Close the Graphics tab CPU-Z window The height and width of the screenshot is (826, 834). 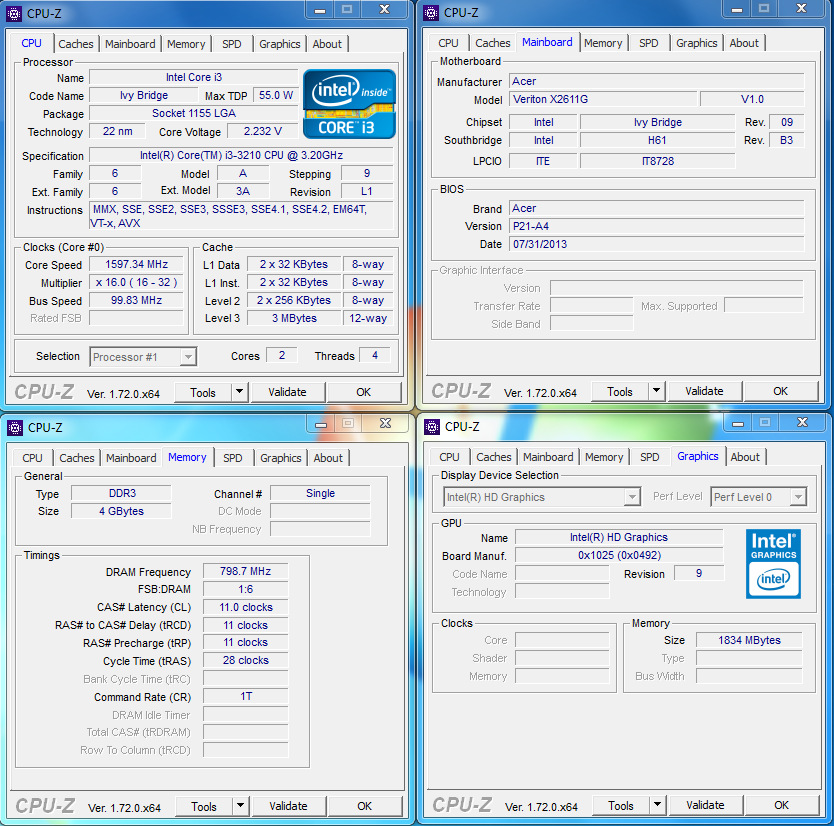(803, 422)
